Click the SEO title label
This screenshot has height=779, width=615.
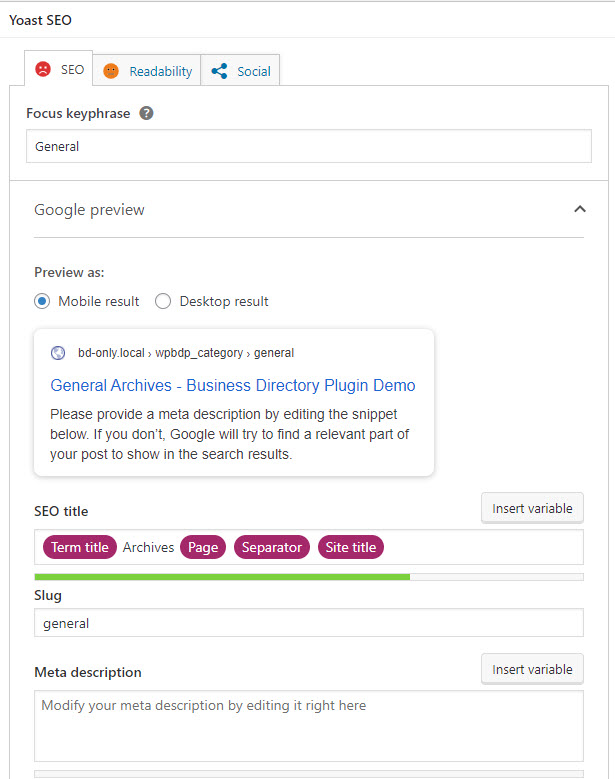coord(61,511)
